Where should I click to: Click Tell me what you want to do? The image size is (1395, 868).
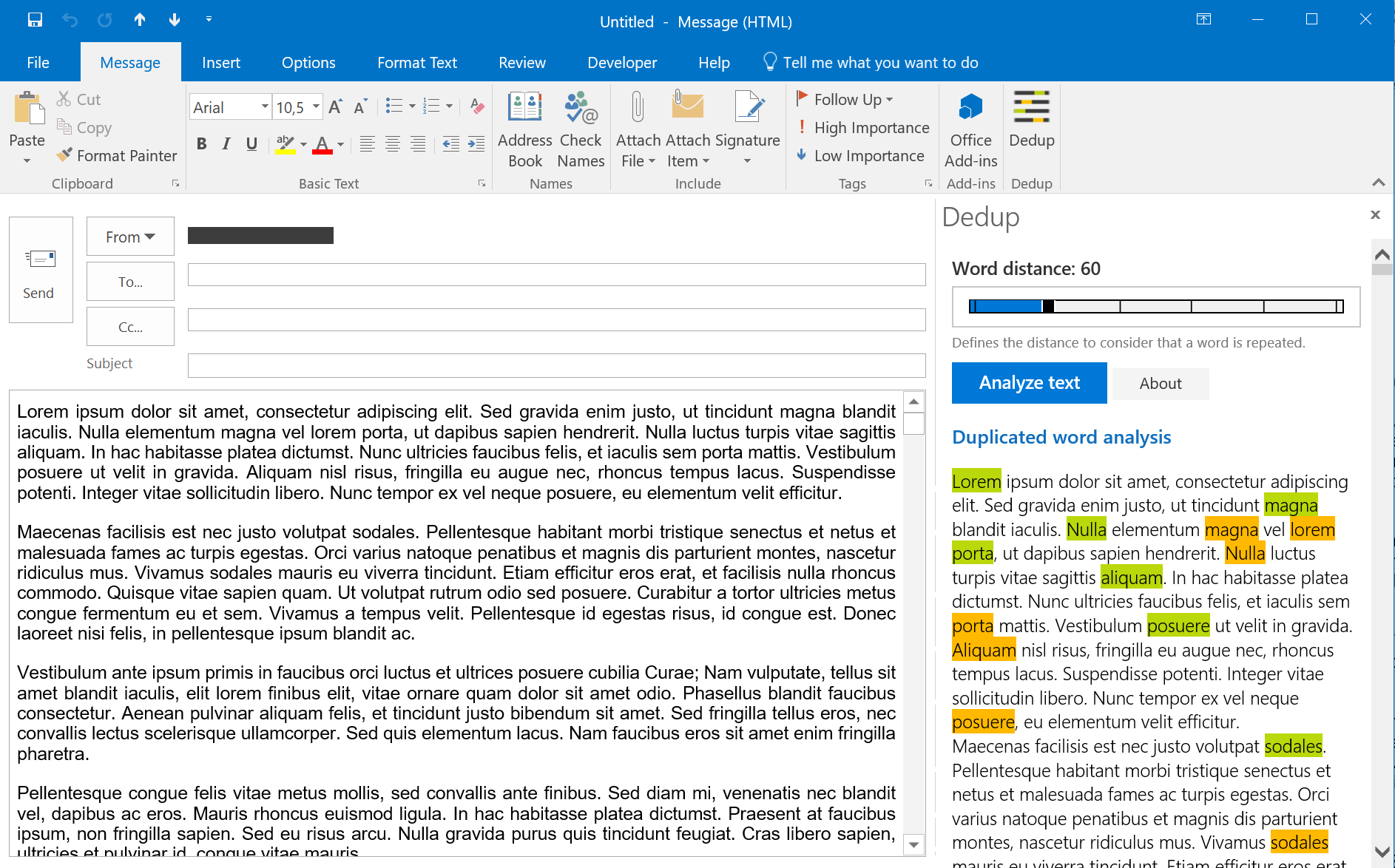coord(871,63)
